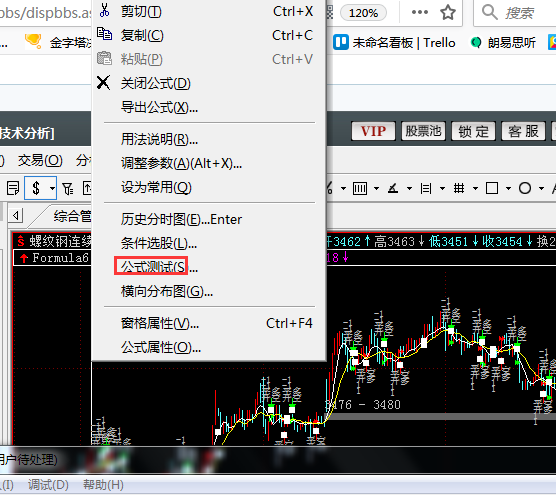The height and width of the screenshot is (495, 556).
Task: Open the 调试(D) menu
Action: pyautogui.click(x=48, y=485)
